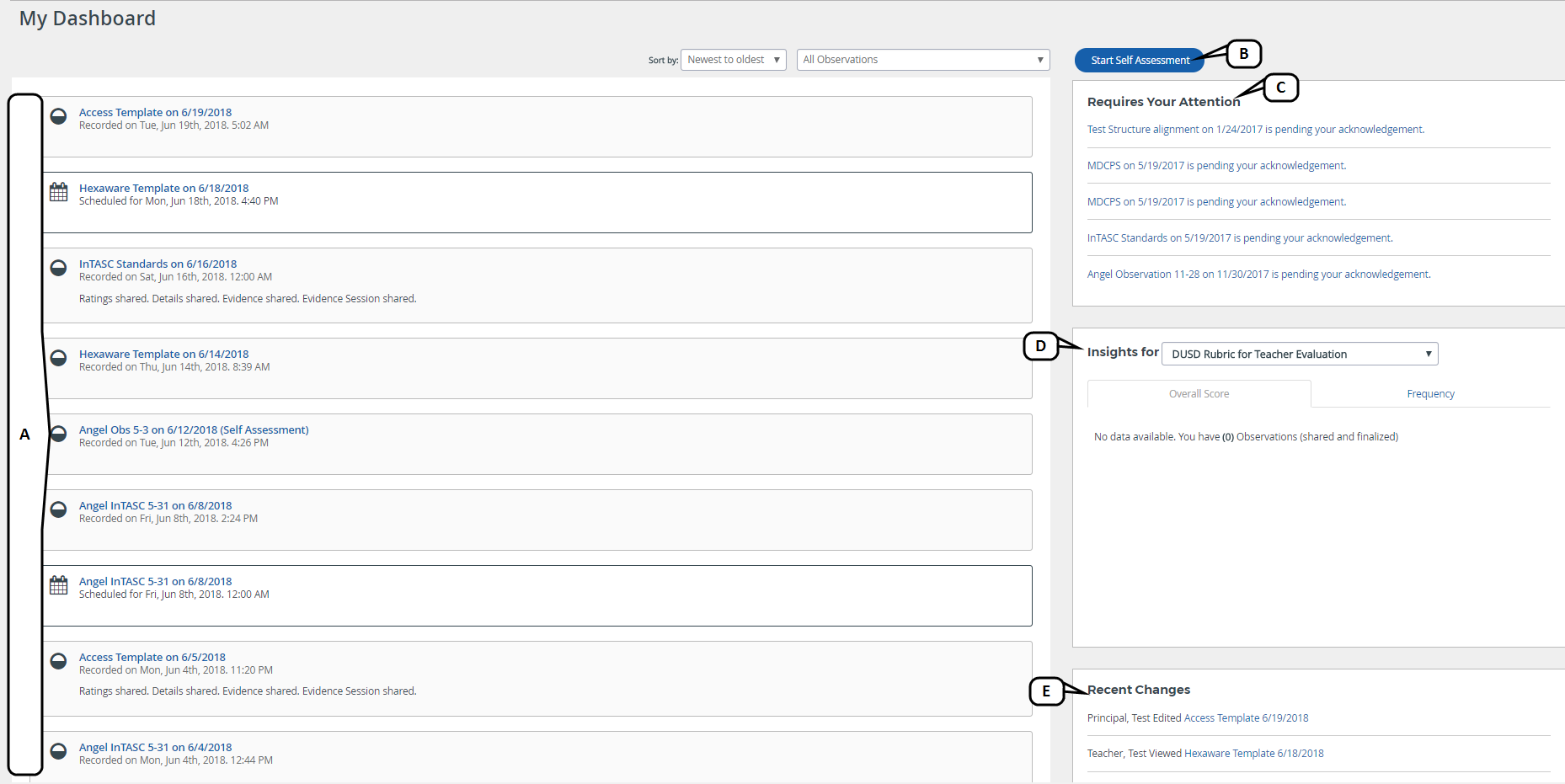Open the Sort by Newest to oldest dropdown
Screen dimensions: 1565x784
click(733, 60)
